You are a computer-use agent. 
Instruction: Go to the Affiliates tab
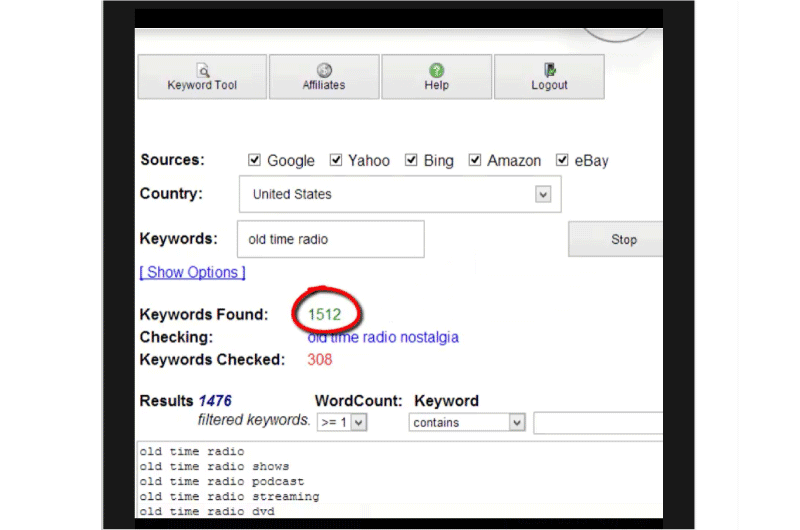point(324,77)
